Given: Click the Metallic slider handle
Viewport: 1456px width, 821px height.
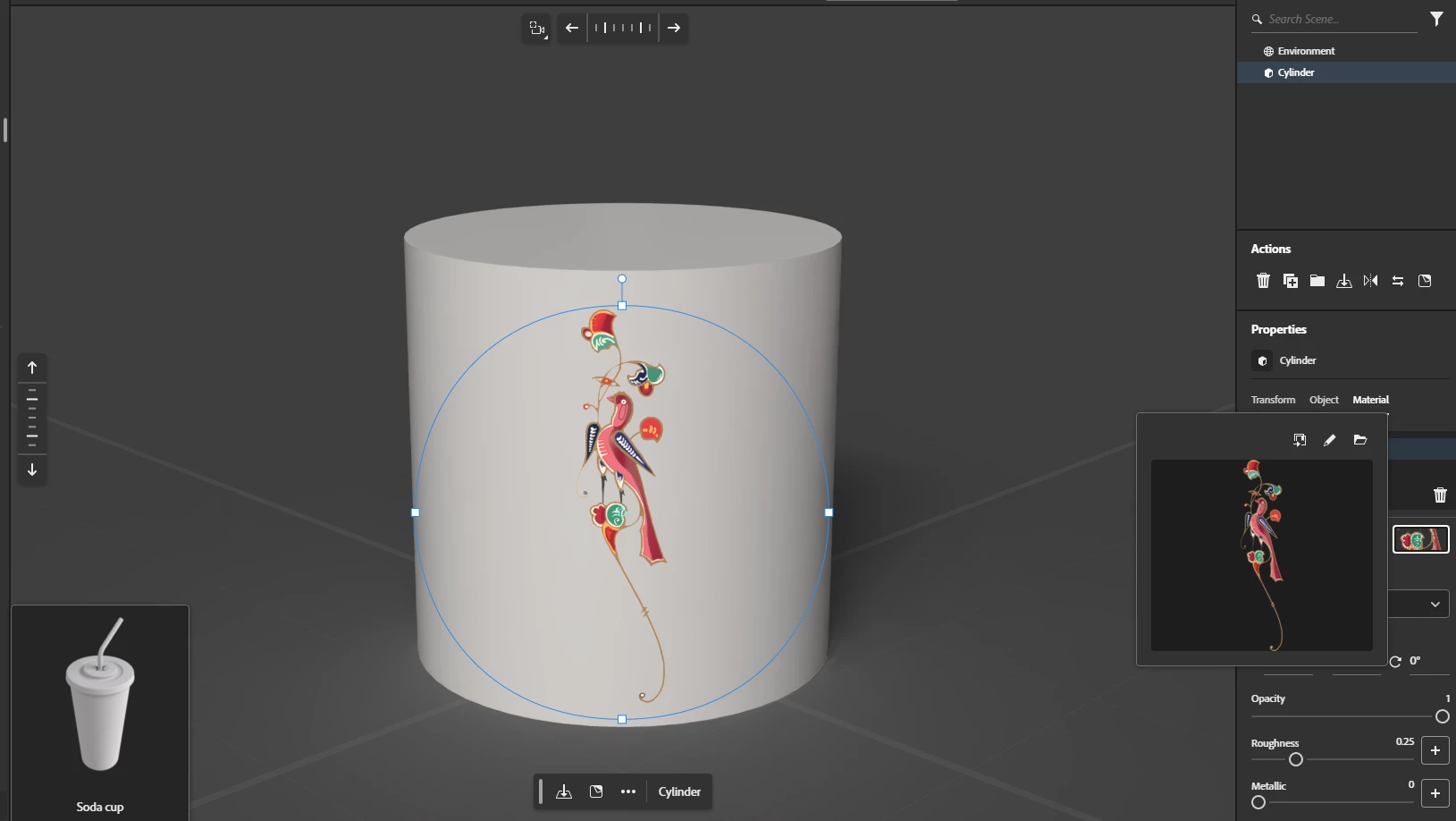Looking at the screenshot, I should coord(1258,802).
